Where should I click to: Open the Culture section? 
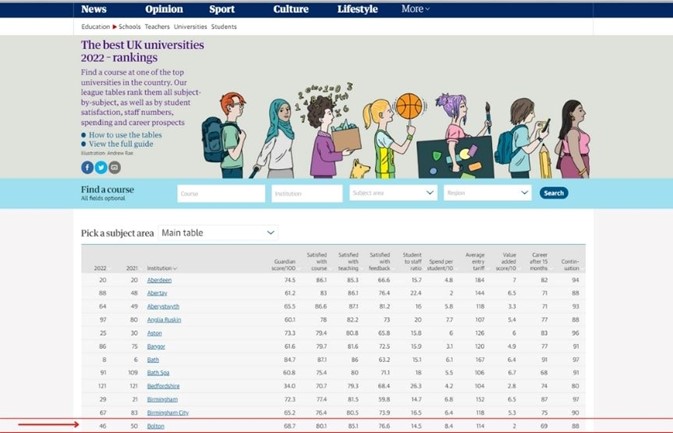(x=291, y=9)
